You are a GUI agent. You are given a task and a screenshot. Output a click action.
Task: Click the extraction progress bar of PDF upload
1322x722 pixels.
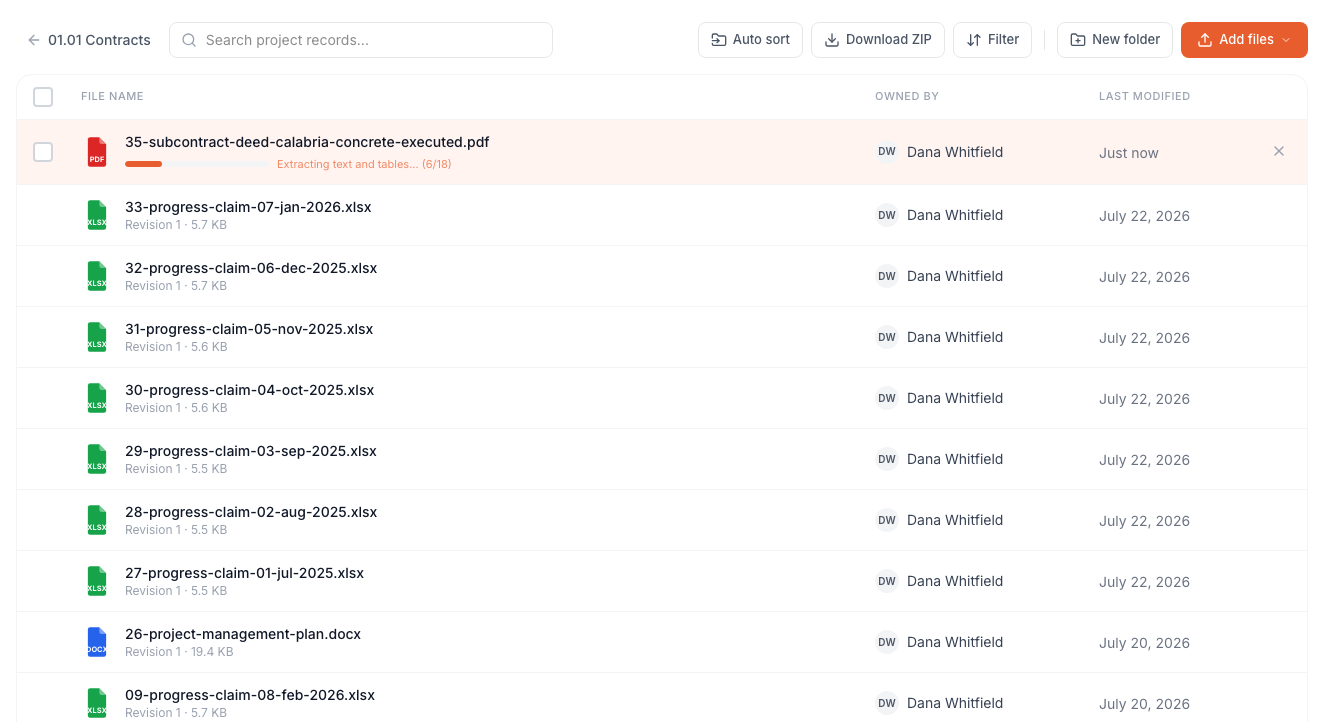click(x=196, y=164)
